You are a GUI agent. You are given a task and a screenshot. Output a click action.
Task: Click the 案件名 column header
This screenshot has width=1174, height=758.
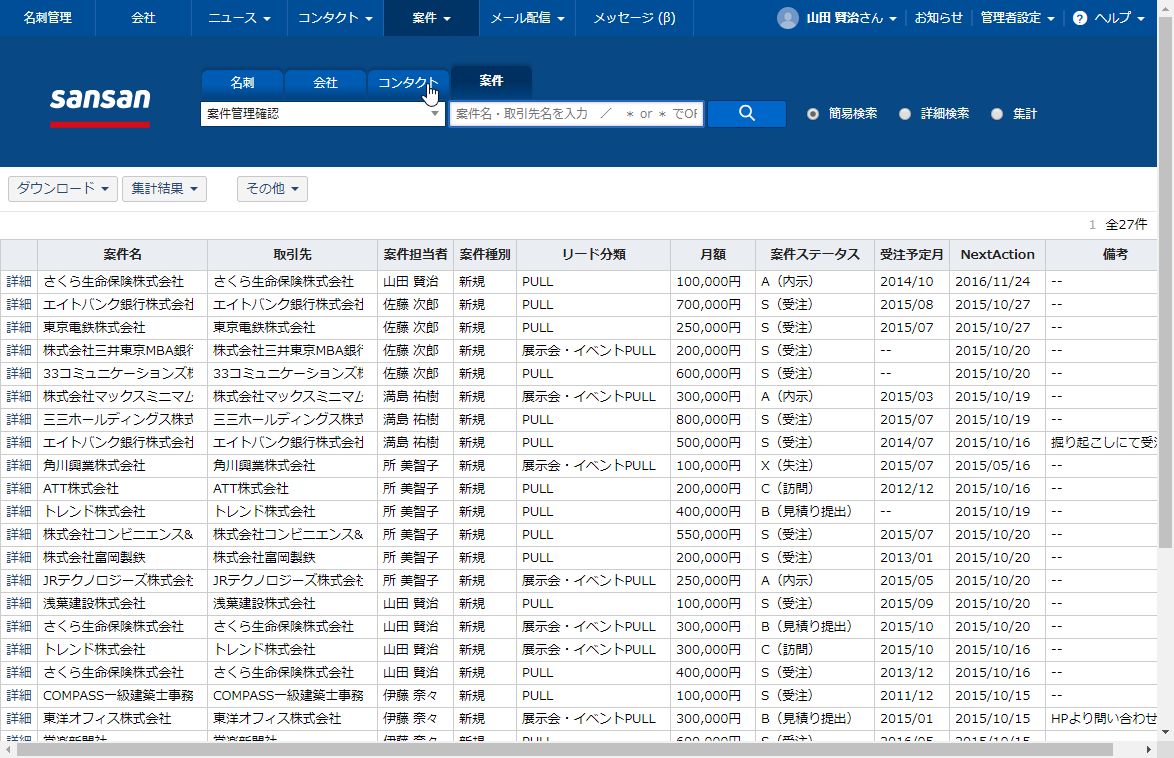[x=122, y=255]
